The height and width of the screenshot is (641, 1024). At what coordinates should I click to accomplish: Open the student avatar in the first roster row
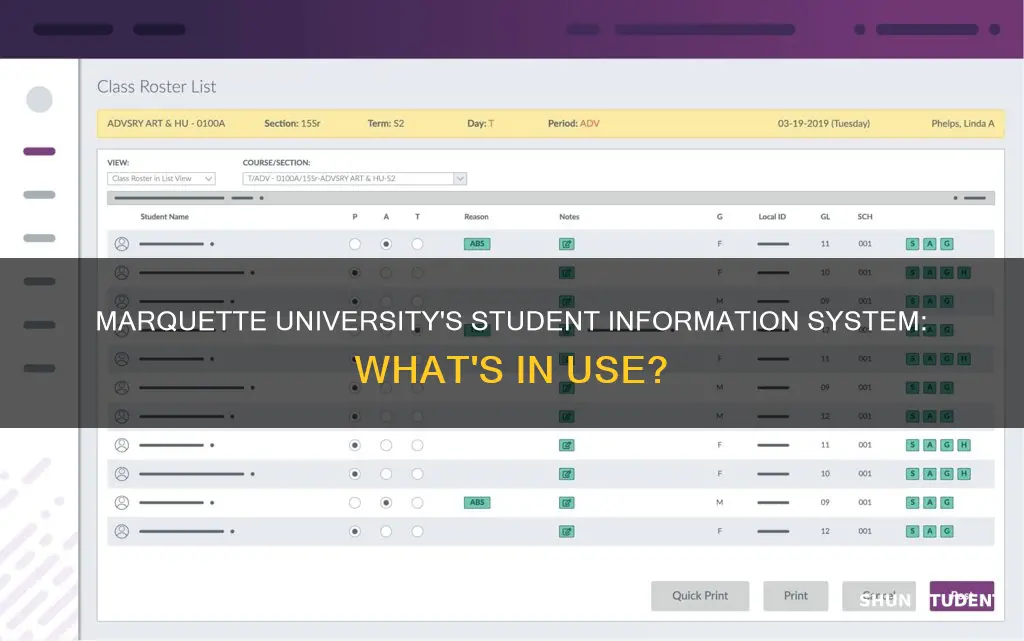121,244
